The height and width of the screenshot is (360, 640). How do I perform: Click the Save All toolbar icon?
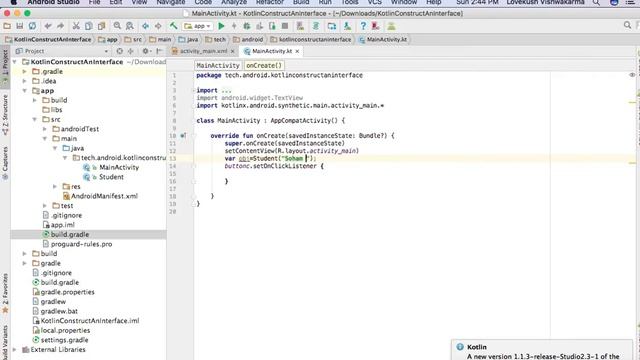click(x=20, y=26)
